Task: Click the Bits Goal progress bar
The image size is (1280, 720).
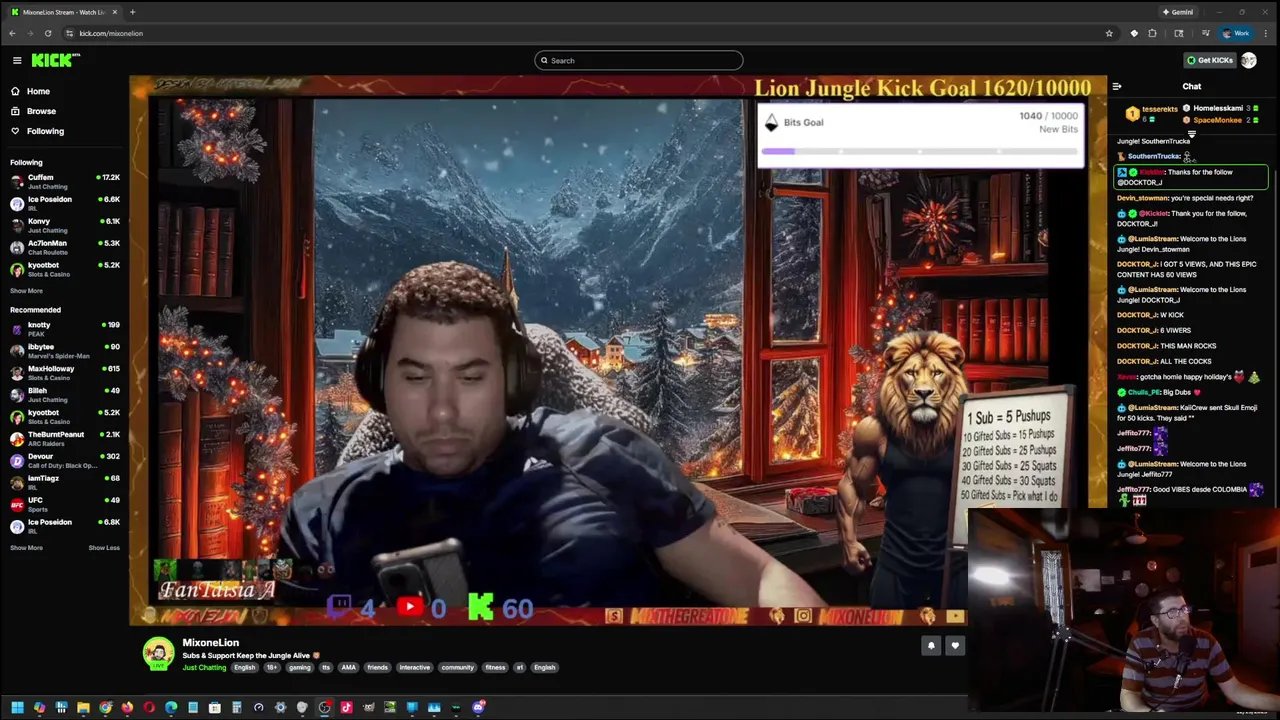Action: [x=920, y=151]
